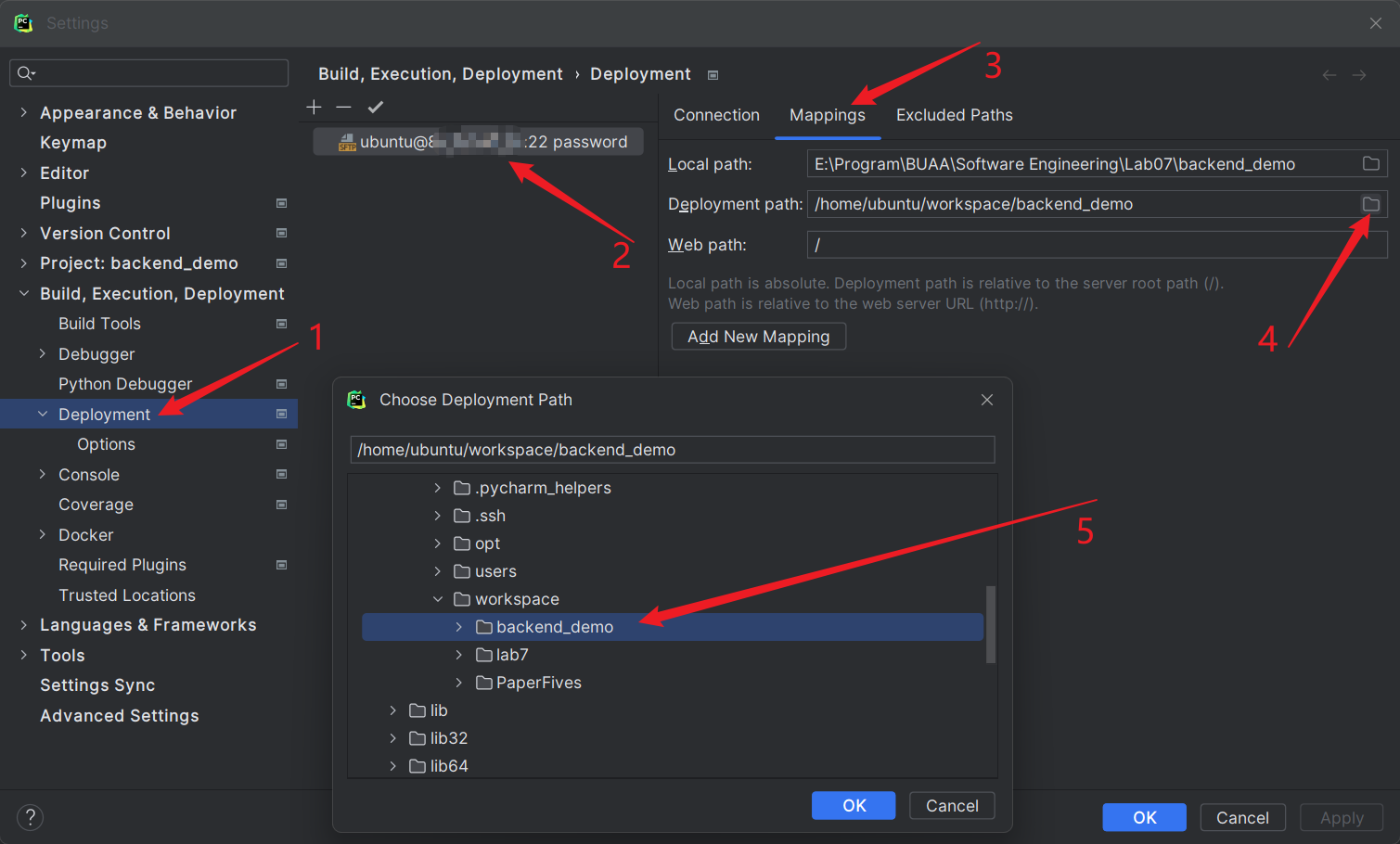The height and width of the screenshot is (844, 1400).
Task: Click browse folder icon for Deployment path
Action: 1370,204
